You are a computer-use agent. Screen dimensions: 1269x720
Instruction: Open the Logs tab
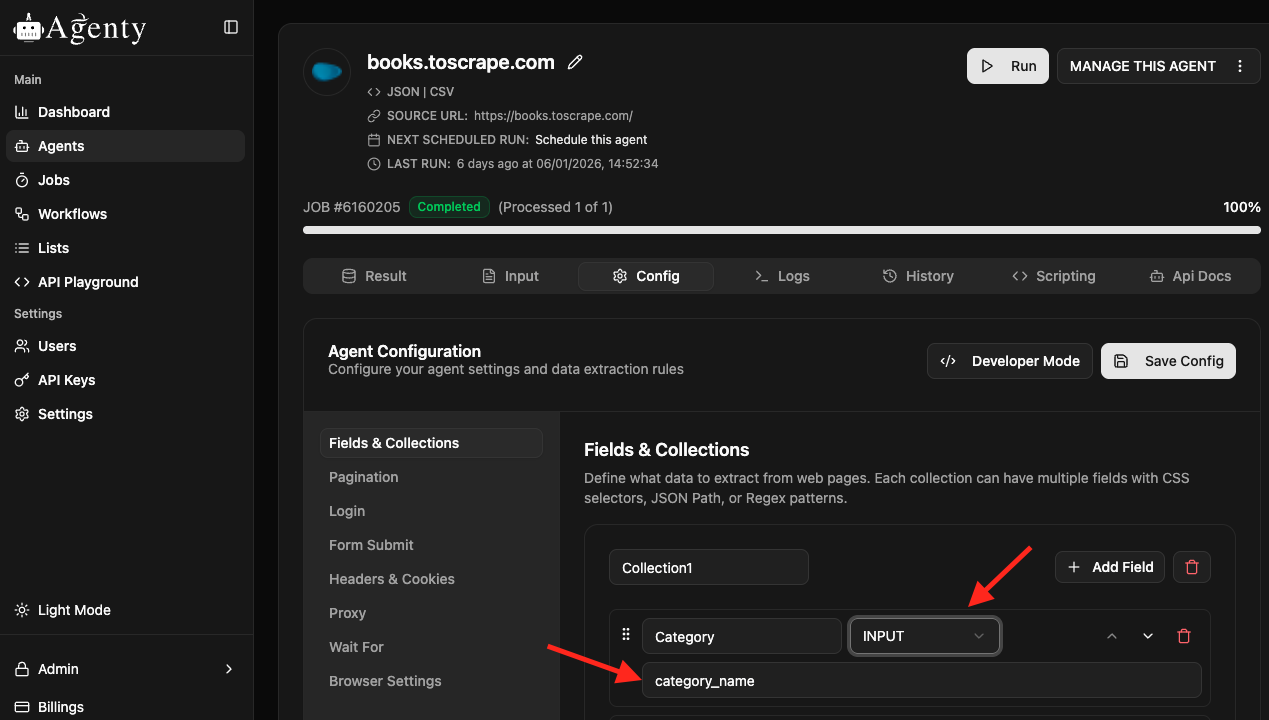pyautogui.click(x=781, y=276)
